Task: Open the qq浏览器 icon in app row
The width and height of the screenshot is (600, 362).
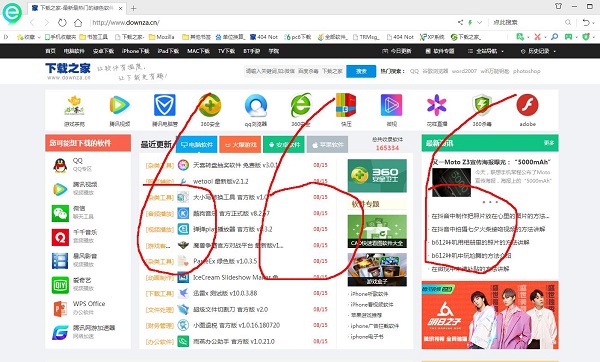Action: (x=256, y=105)
